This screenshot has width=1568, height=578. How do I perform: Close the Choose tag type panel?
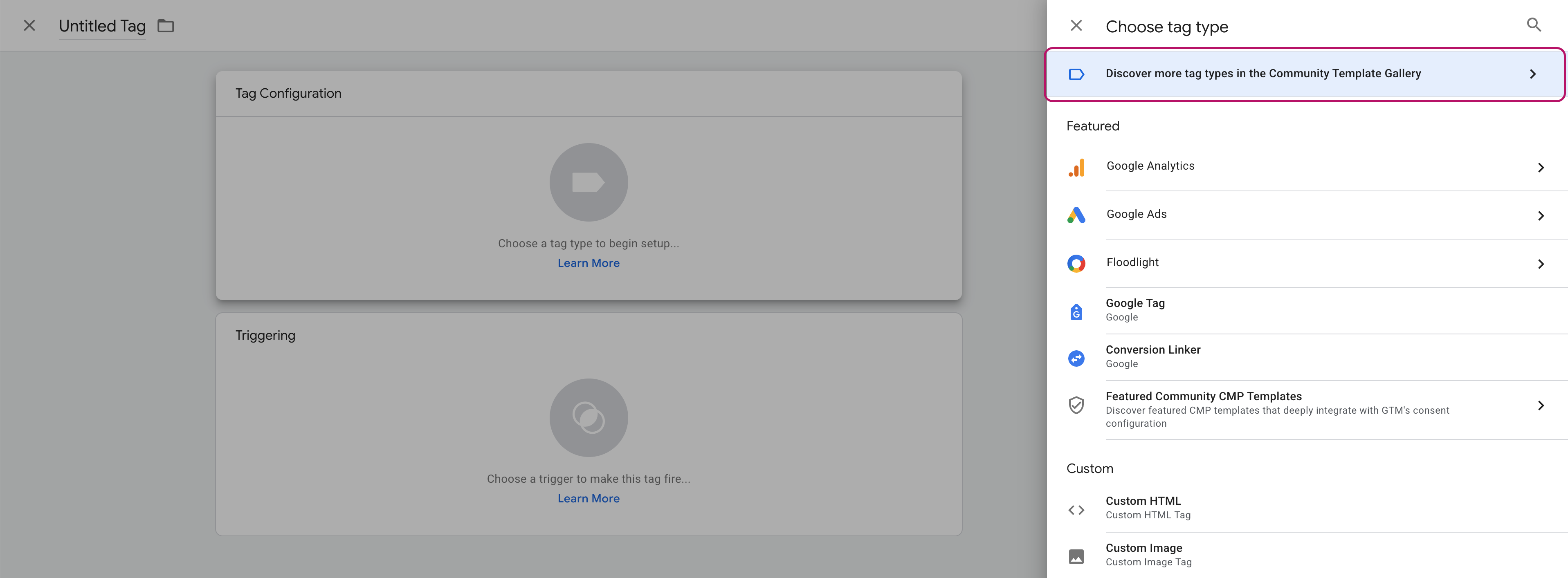click(x=1077, y=26)
